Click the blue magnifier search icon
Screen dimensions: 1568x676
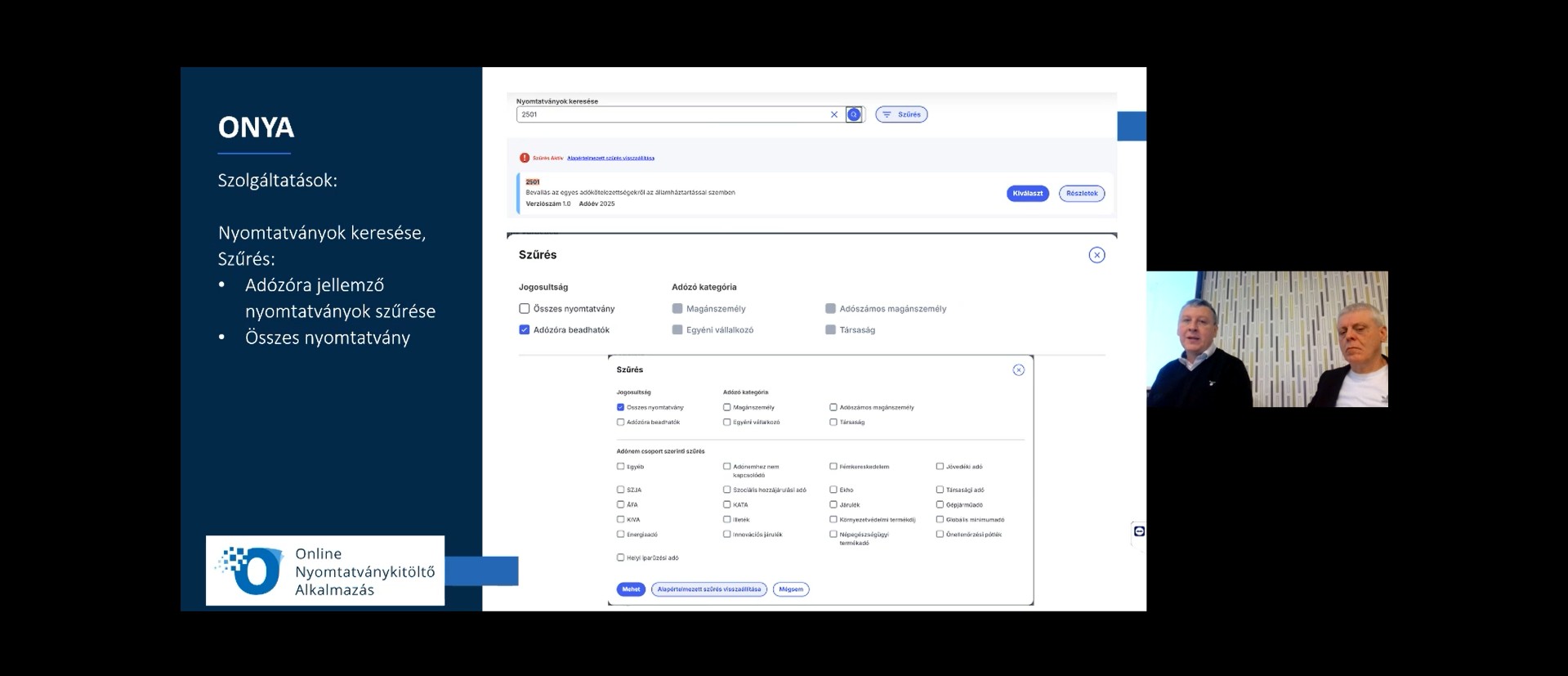pos(854,114)
